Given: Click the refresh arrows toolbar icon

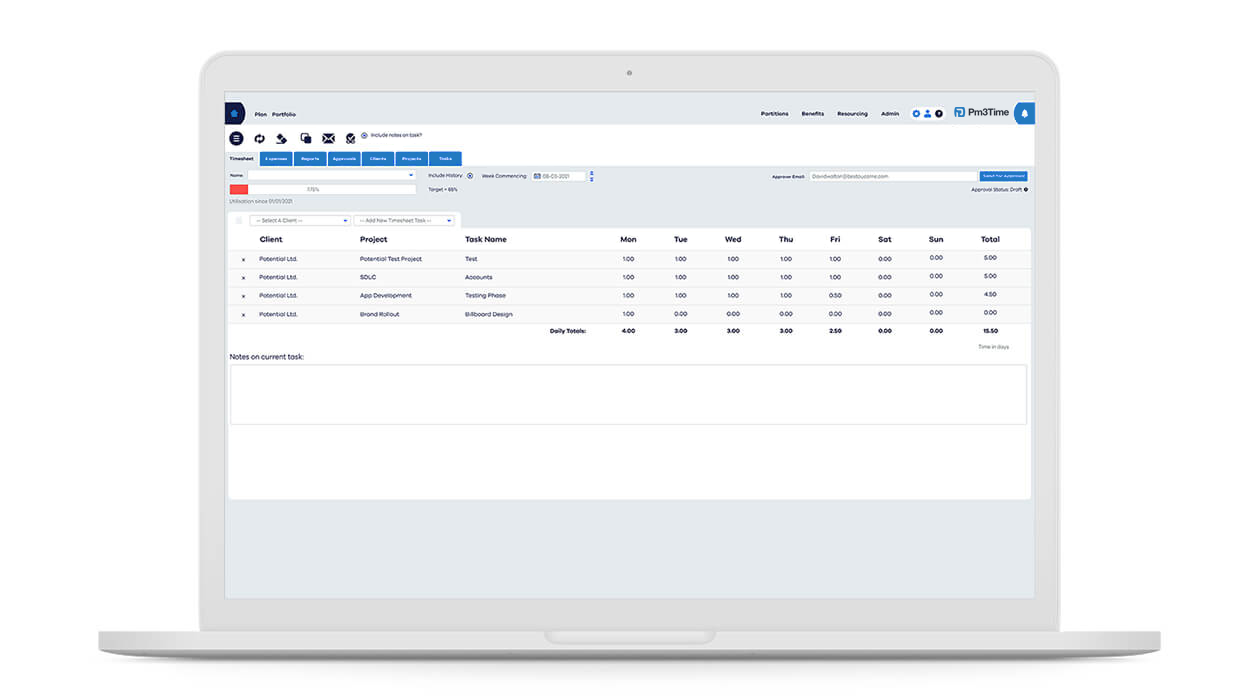Looking at the screenshot, I should (x=260, y=138).
